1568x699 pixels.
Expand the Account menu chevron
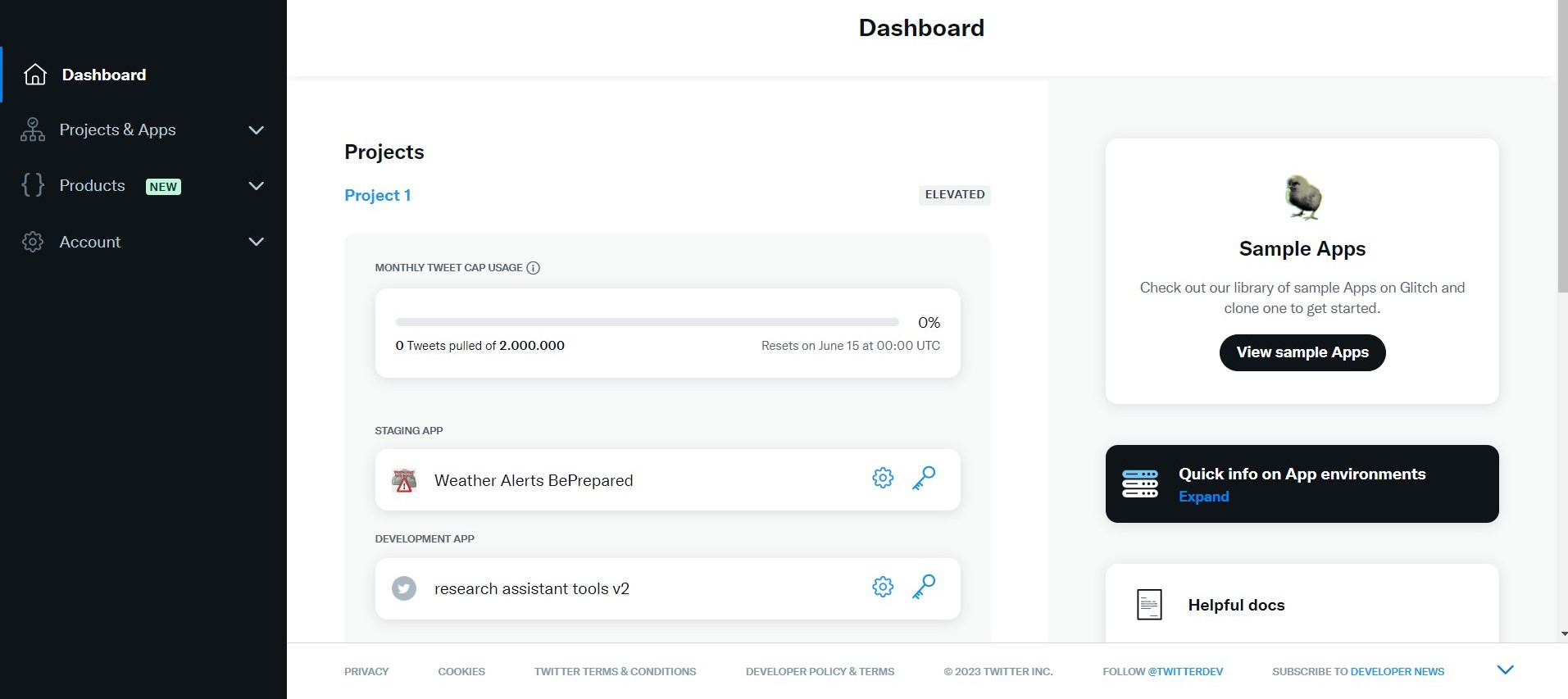click(x=257, y=242)
